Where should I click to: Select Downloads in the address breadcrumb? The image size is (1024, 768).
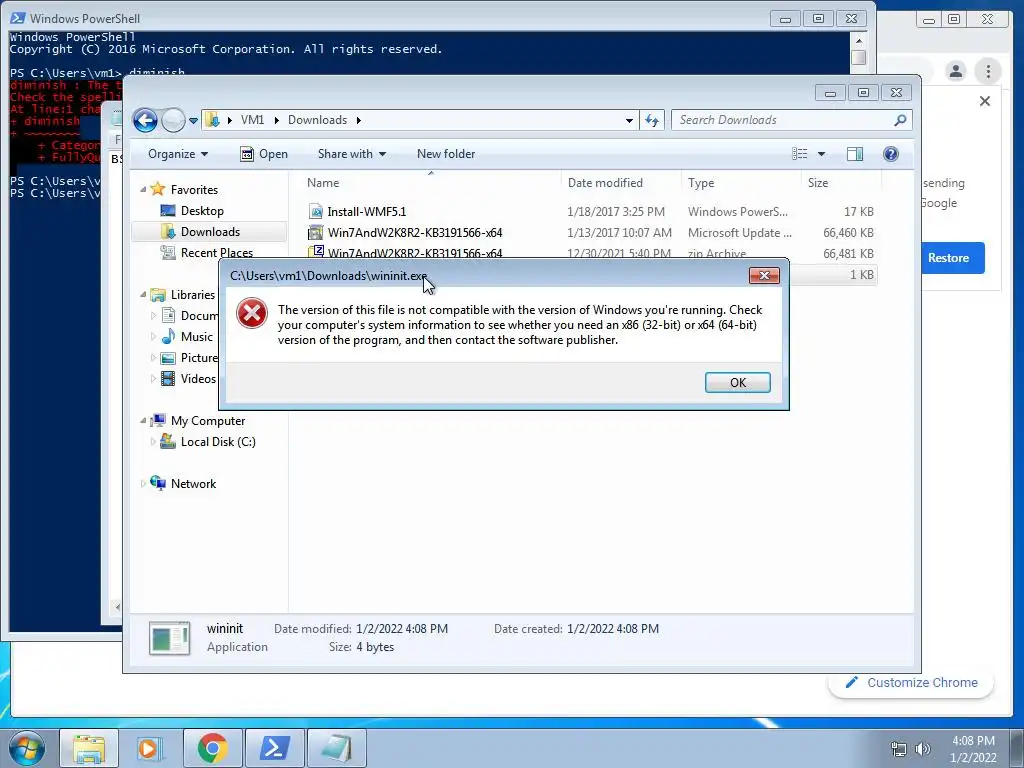pyautogui.click(x=317, y=120)
